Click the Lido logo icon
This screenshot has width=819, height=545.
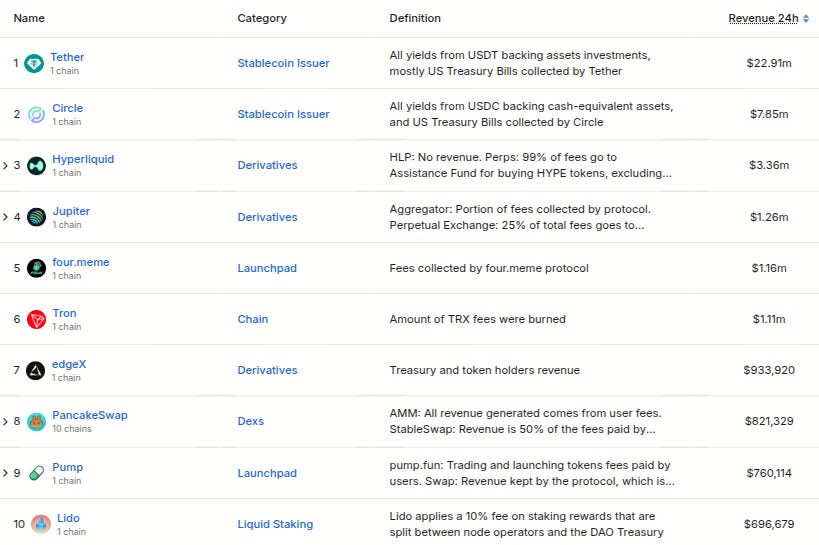[41, 524]
